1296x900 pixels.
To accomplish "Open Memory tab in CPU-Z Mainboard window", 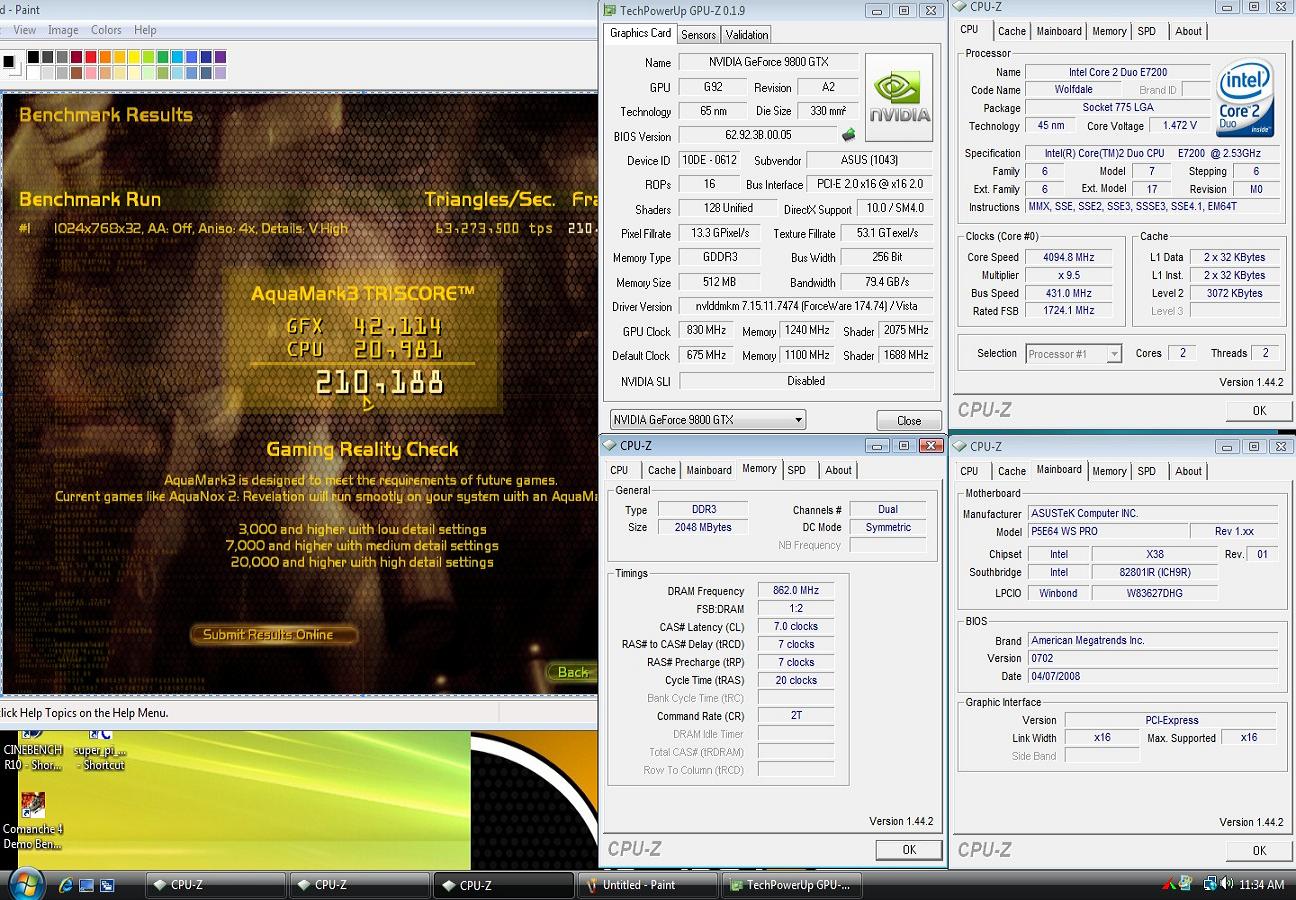I will [1109, 471].
